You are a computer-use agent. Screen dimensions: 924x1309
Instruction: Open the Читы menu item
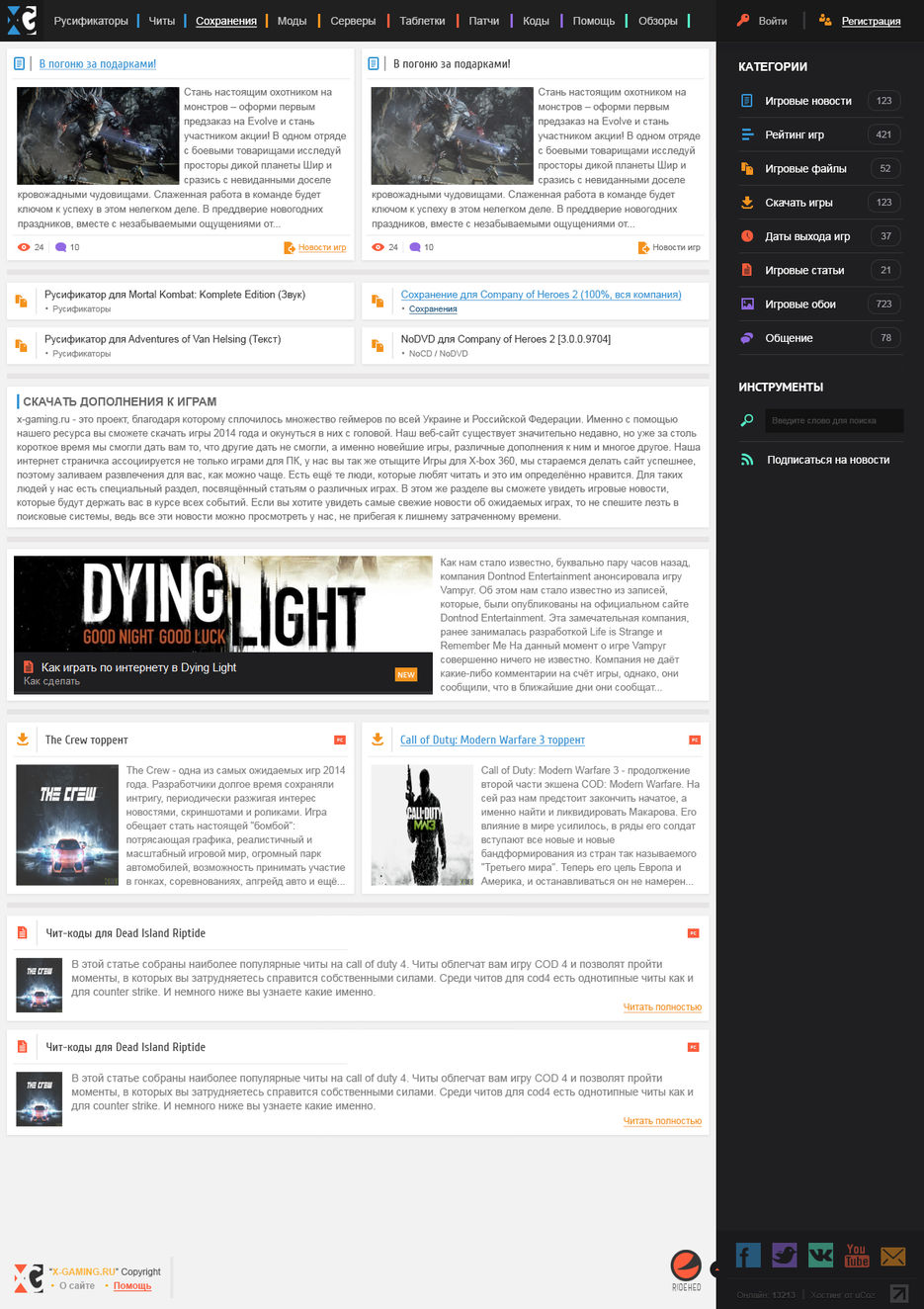pos(162,21)
